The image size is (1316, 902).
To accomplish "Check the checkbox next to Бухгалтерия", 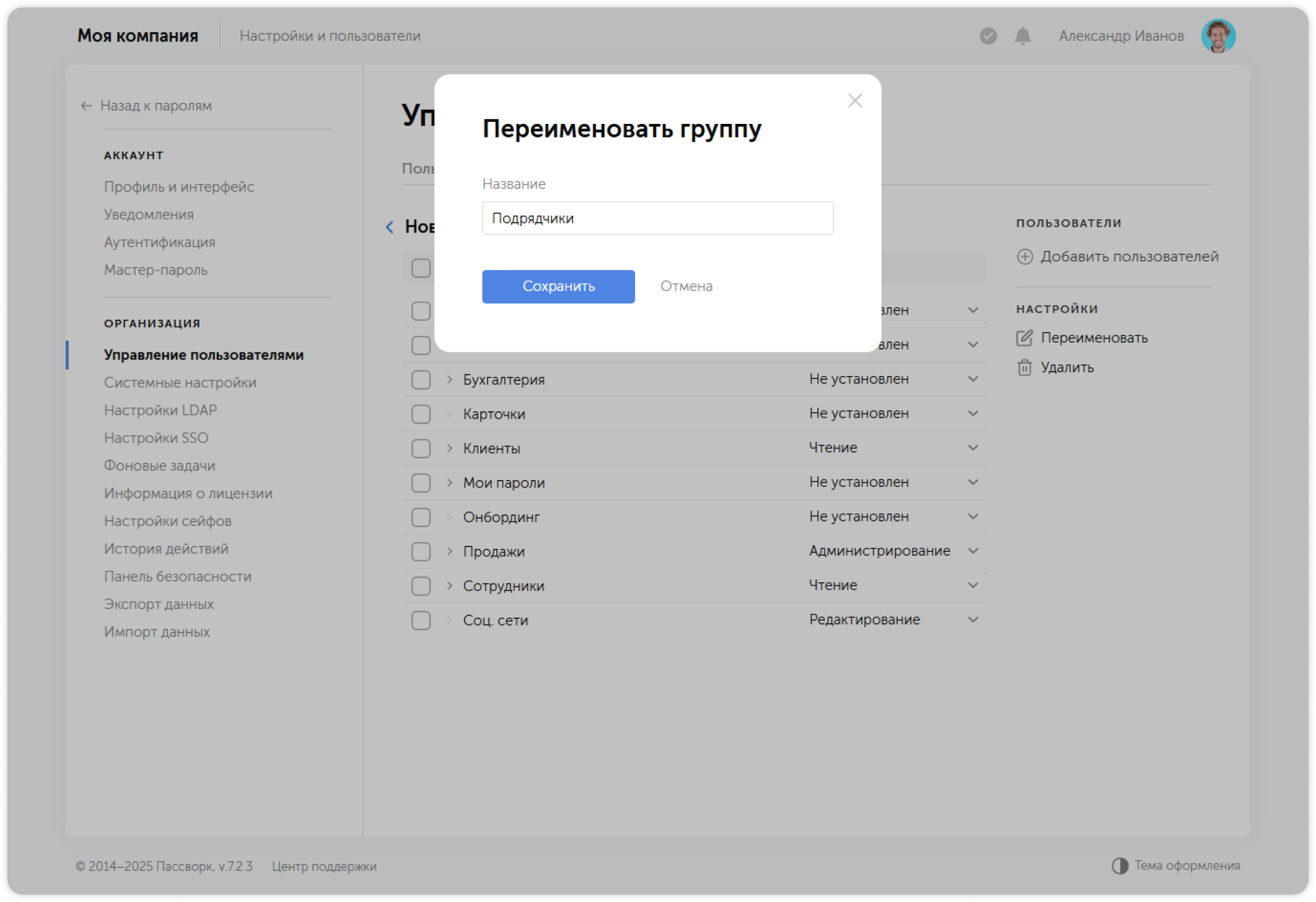I will pos(421,379).
